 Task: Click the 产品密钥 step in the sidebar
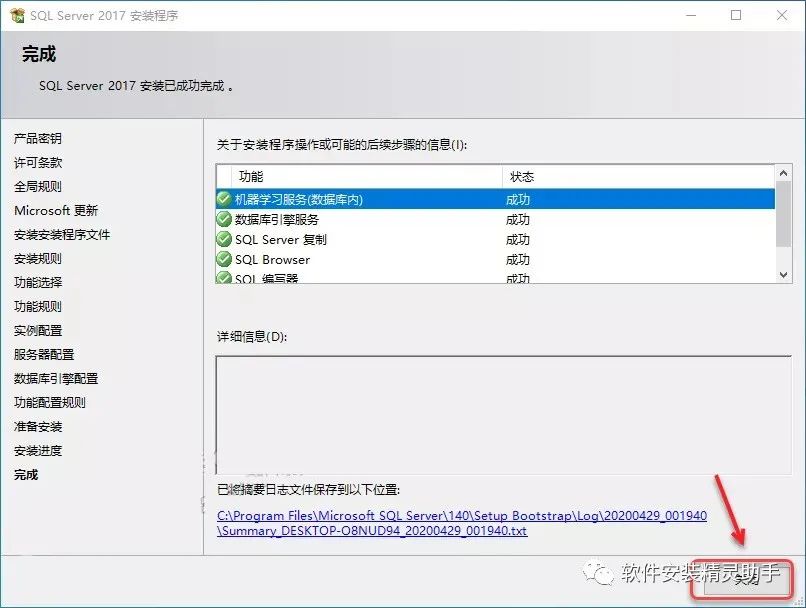(38, 138)
